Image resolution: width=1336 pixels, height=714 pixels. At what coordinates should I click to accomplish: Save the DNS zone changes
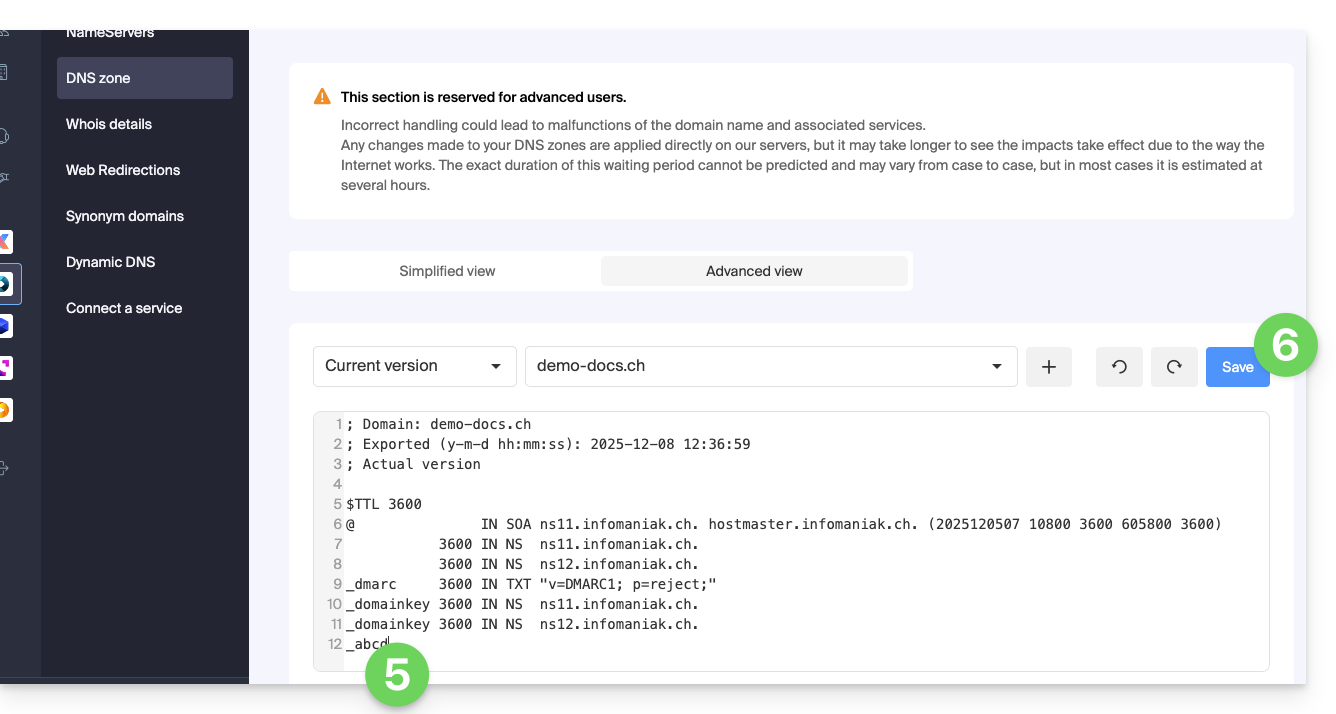[x=1237, y=367]
